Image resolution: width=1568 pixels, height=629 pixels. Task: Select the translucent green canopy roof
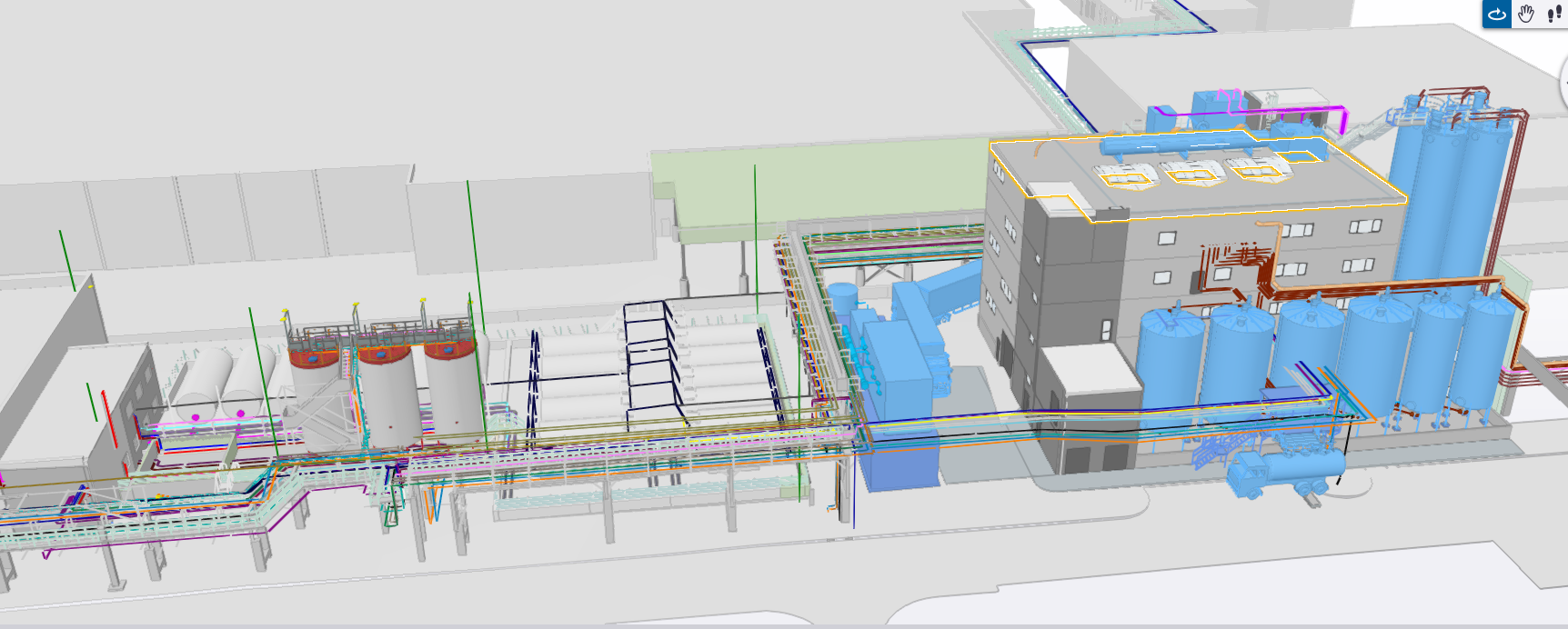(x=819, y=186)
